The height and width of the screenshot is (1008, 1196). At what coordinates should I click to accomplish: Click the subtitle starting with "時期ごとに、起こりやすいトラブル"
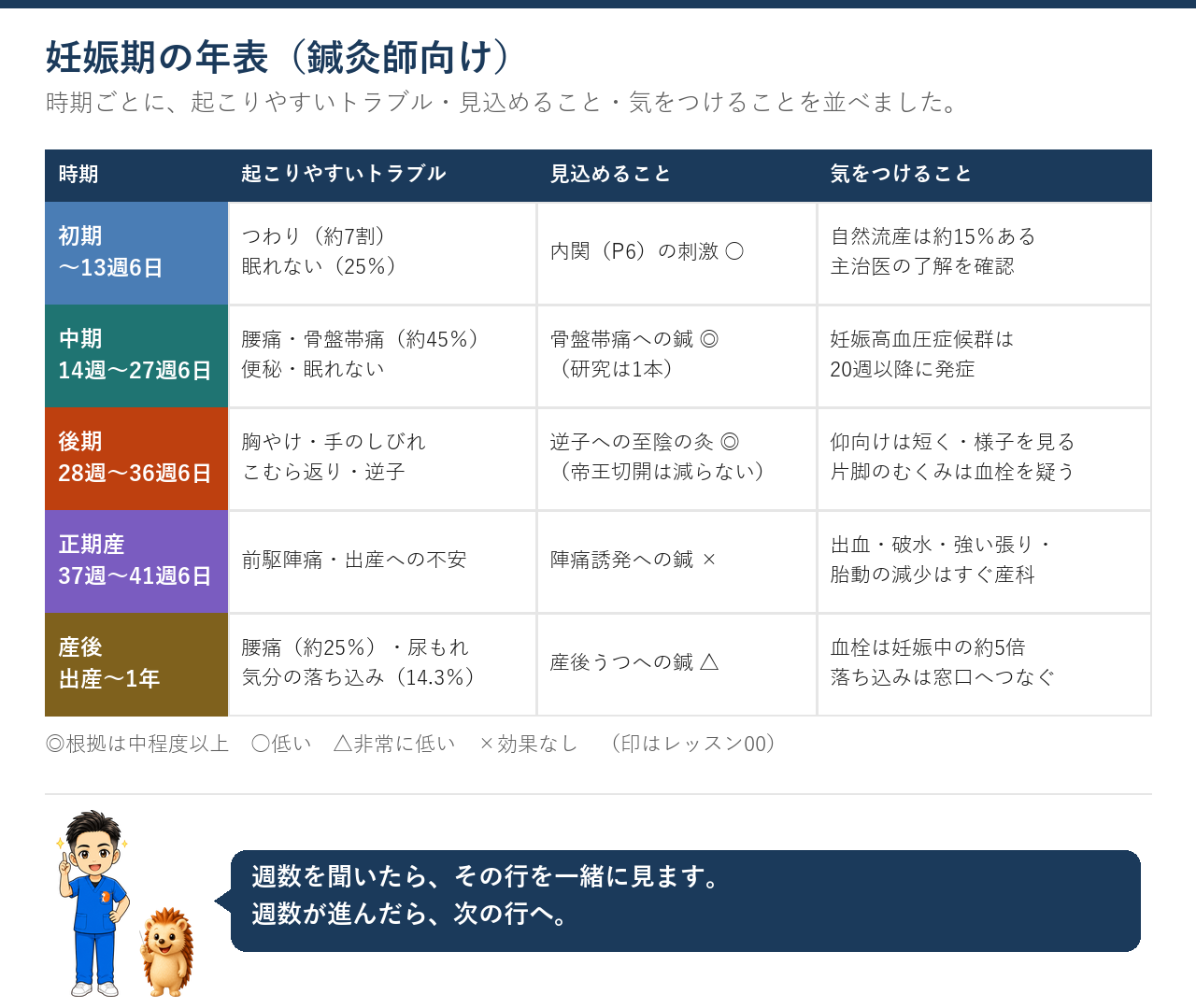click(x=503, y=102)
